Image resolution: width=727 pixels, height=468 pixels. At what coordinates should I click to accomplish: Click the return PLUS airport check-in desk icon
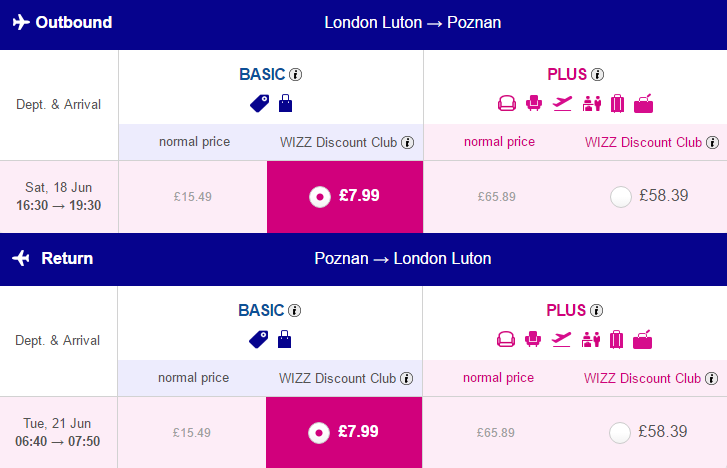[x=591, y=340]
